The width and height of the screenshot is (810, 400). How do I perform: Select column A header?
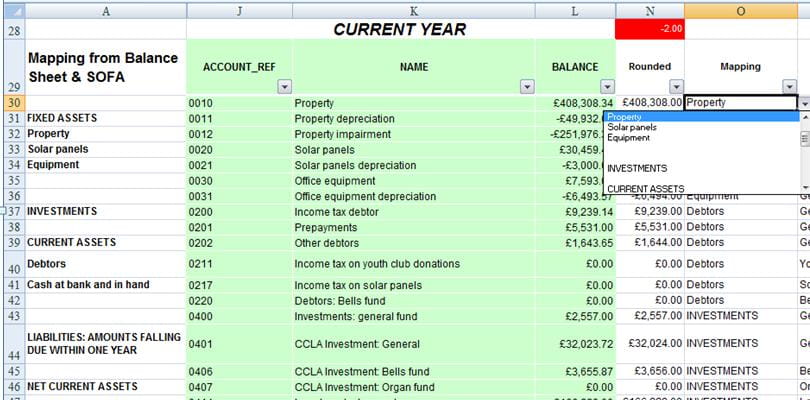point(105,9)
